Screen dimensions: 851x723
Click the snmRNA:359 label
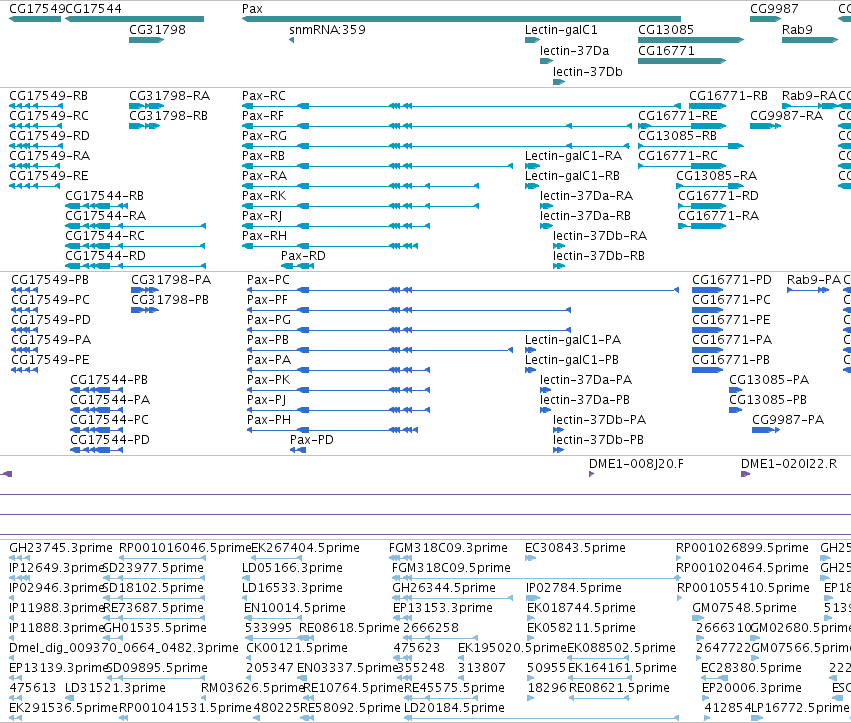[327, 30]
